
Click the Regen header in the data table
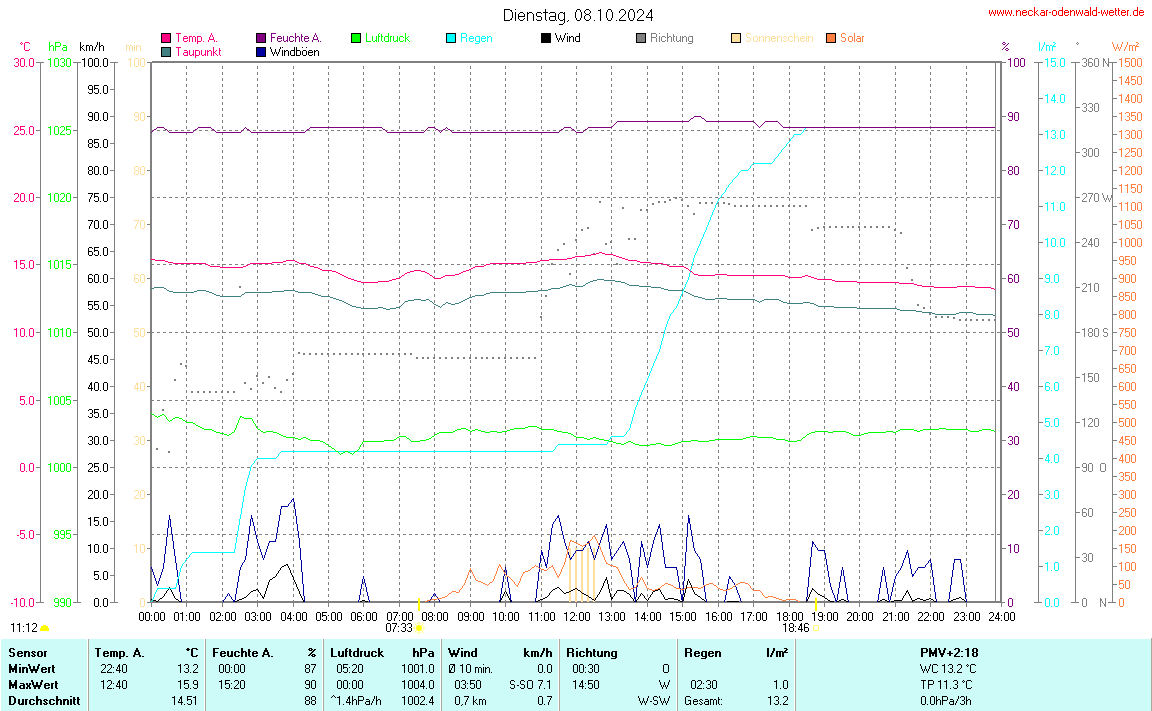[x=703, y=652]
